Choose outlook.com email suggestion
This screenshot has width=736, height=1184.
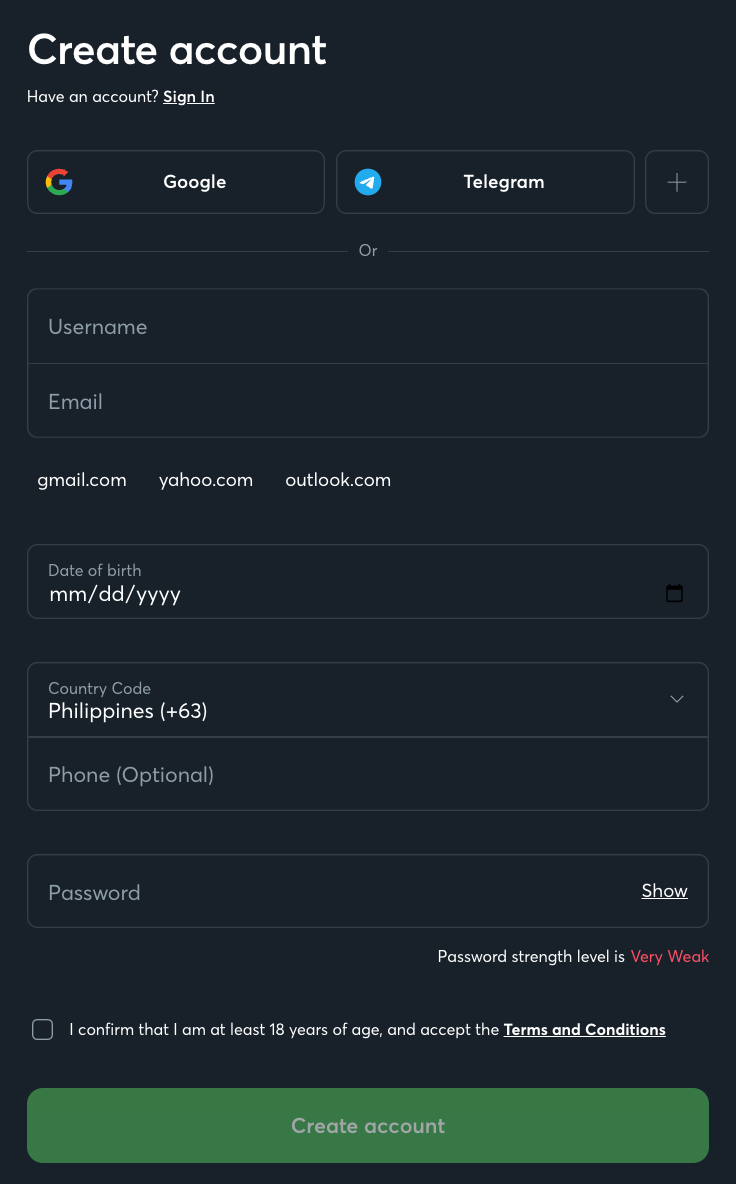(338, 480)
